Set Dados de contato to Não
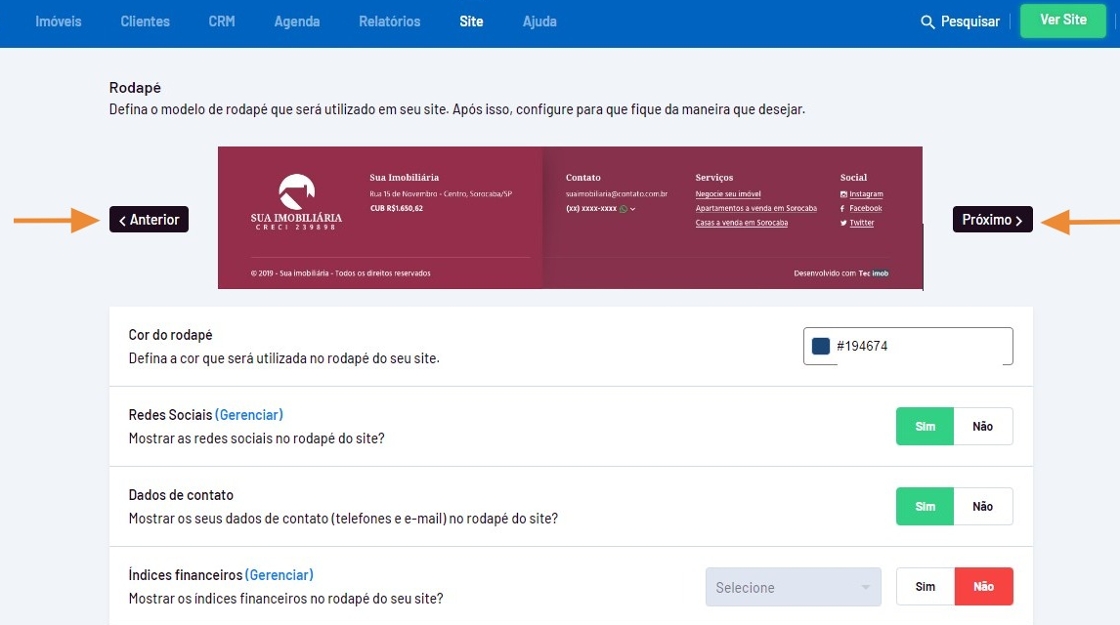This screenshot has height=625, width=1120. click(x=983, y=506)
